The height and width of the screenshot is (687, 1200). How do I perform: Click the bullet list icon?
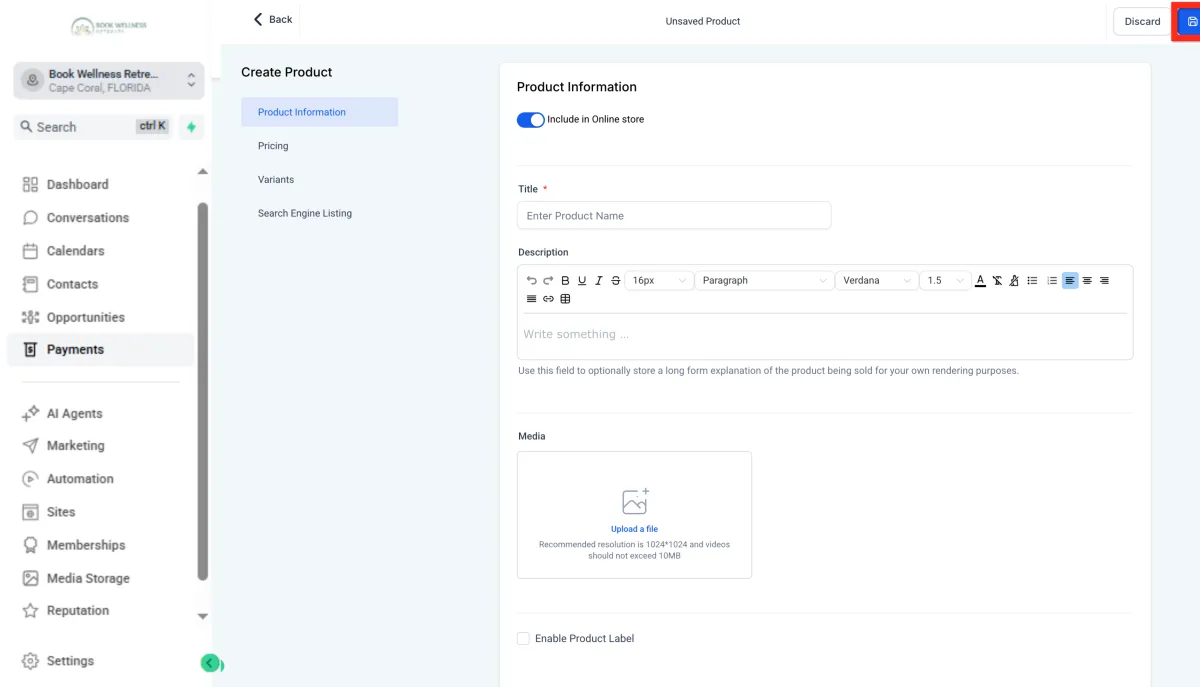click(x=1032, y=281)
